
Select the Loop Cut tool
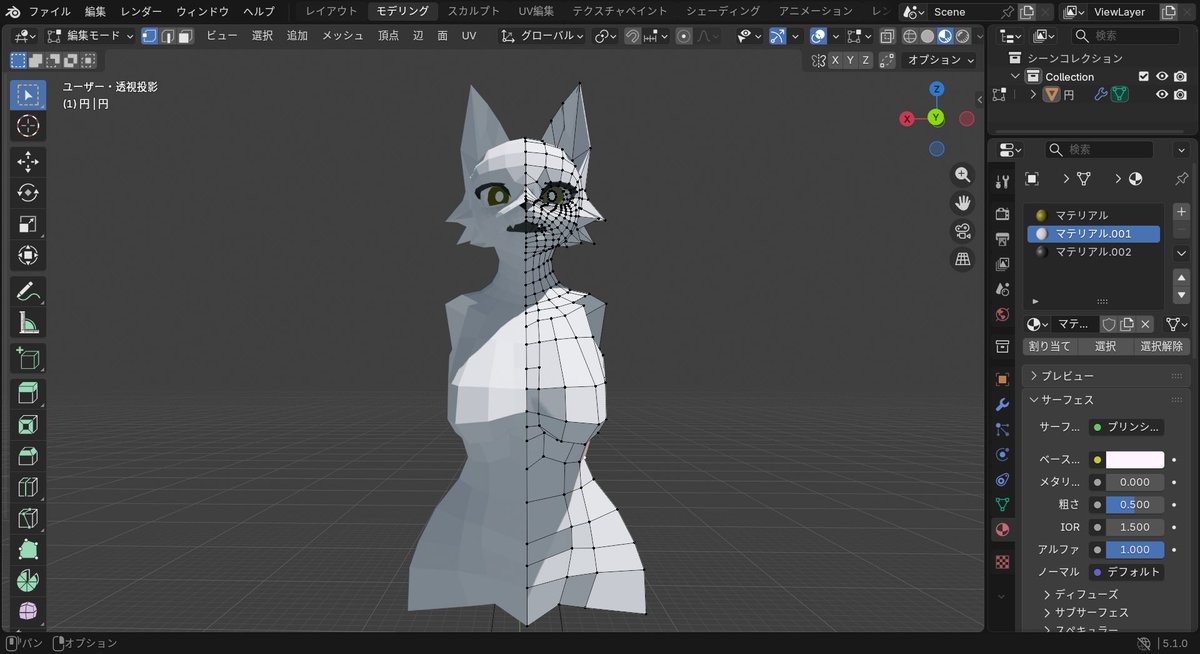(28, 487)
